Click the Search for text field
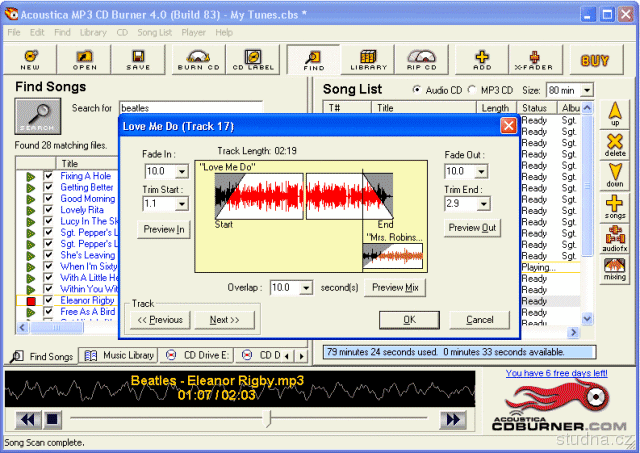The image size is (640, 453). 190,107
